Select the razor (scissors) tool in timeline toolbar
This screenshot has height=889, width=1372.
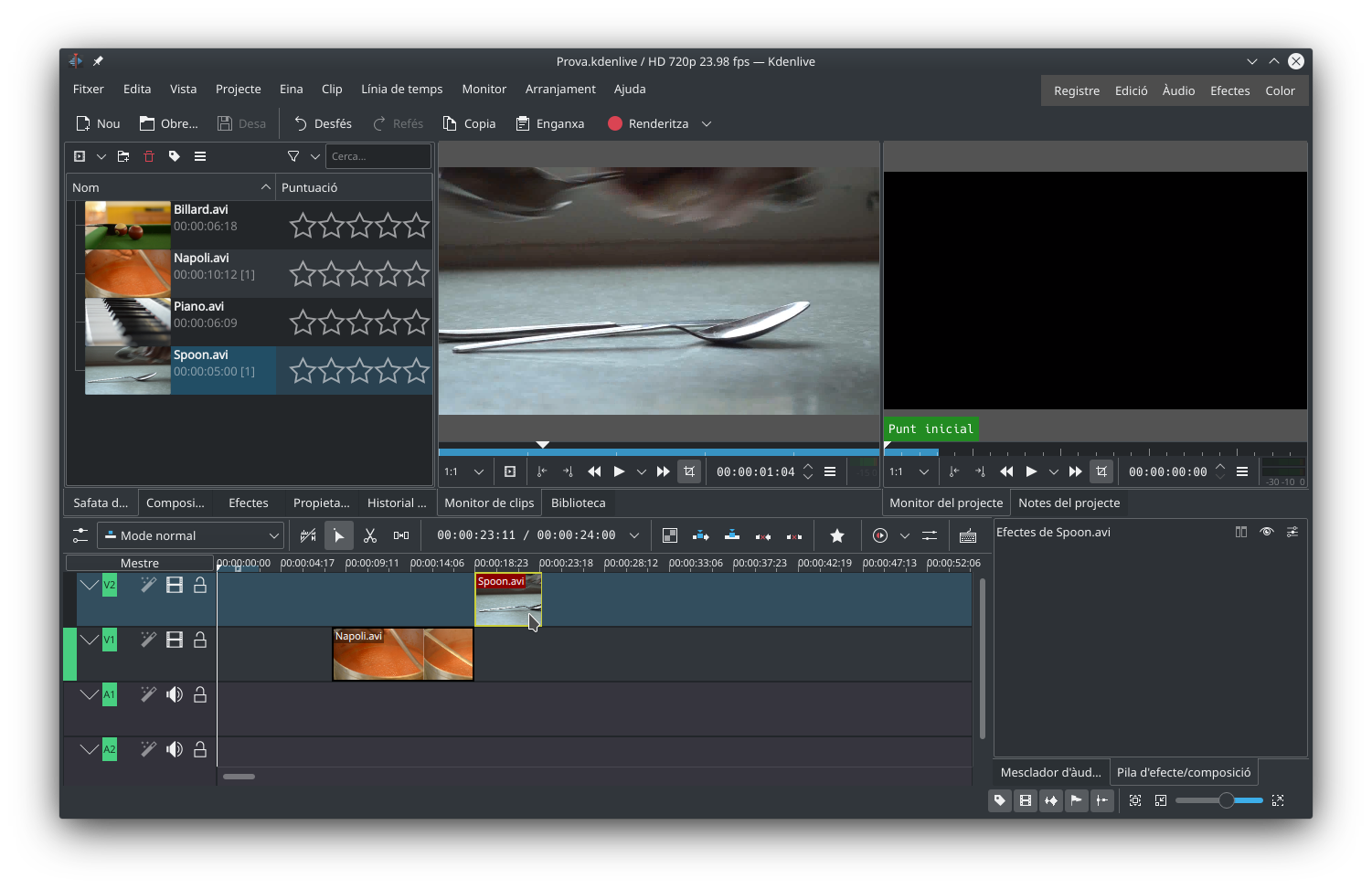(370, 535)
